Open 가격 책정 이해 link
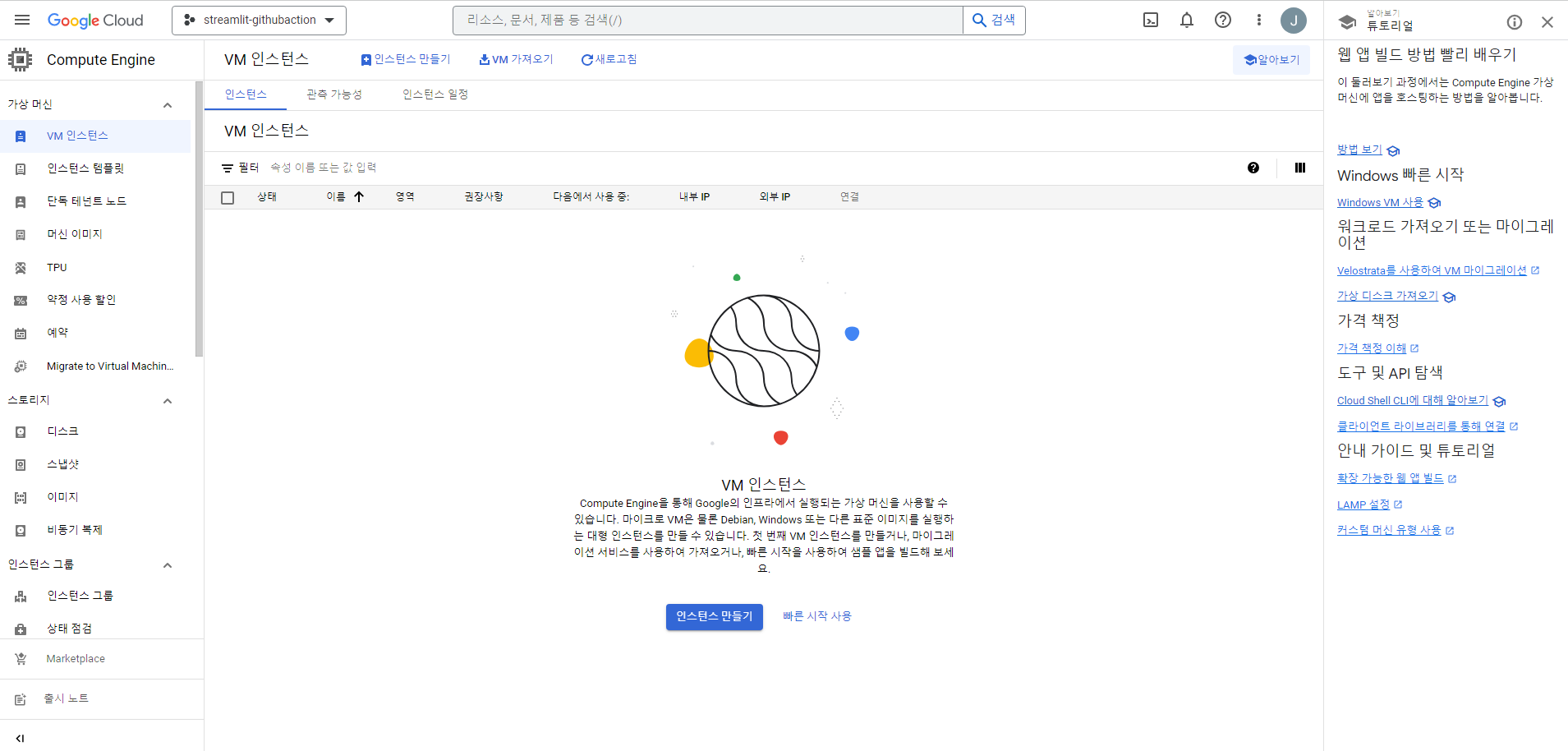This screenshot has width=1568, height=751. [x=1372, y=348]
